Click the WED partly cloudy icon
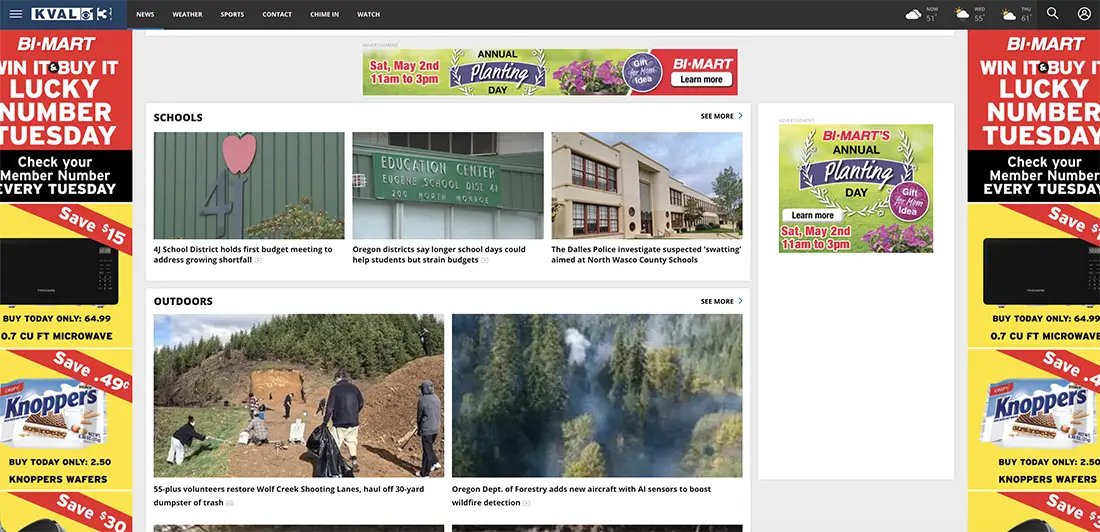This screenshot has height=532, width=1100. [961, 14]
